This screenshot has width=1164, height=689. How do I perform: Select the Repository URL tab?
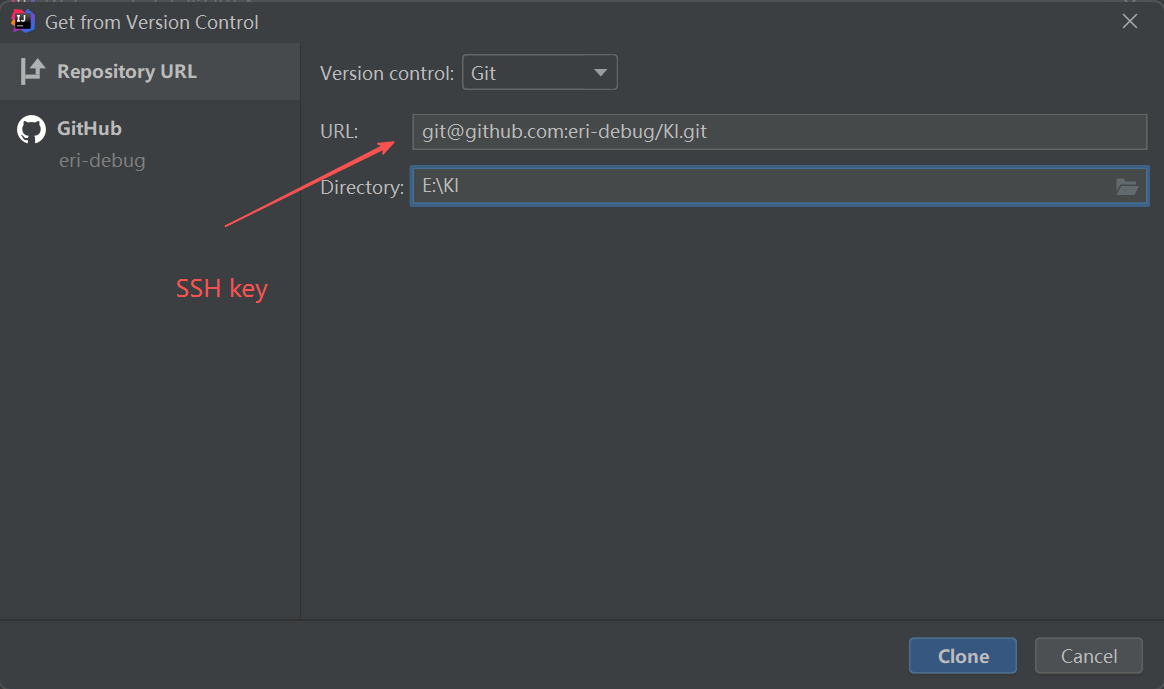pos(150,71)
